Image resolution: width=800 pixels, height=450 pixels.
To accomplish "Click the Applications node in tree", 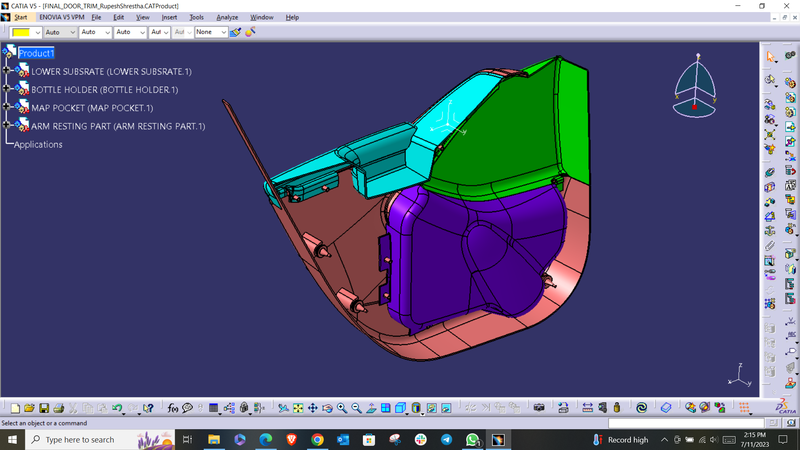I will [38, 144].
